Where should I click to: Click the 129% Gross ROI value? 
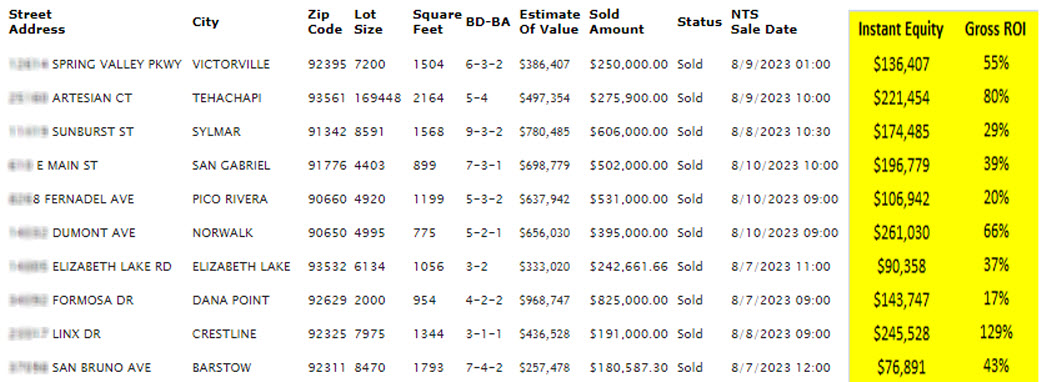click(x=996, y=333)
